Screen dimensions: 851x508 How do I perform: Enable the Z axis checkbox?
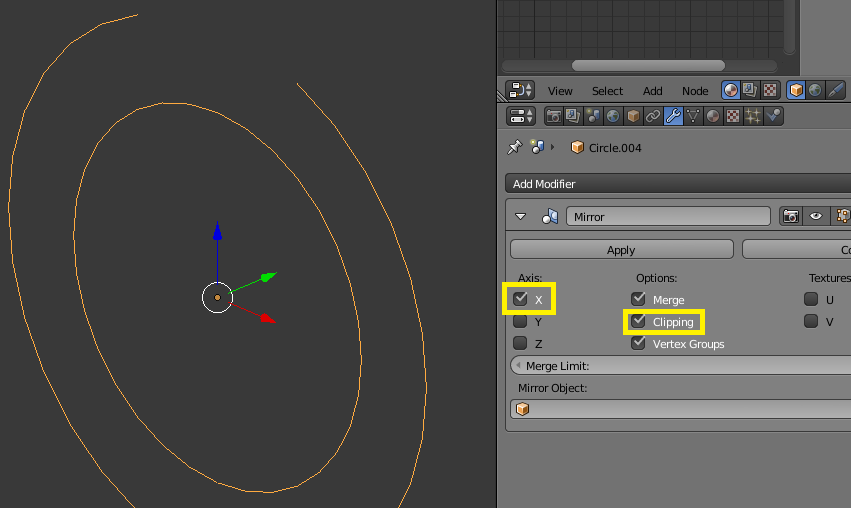pyautogui.click(x=520, y=343)
